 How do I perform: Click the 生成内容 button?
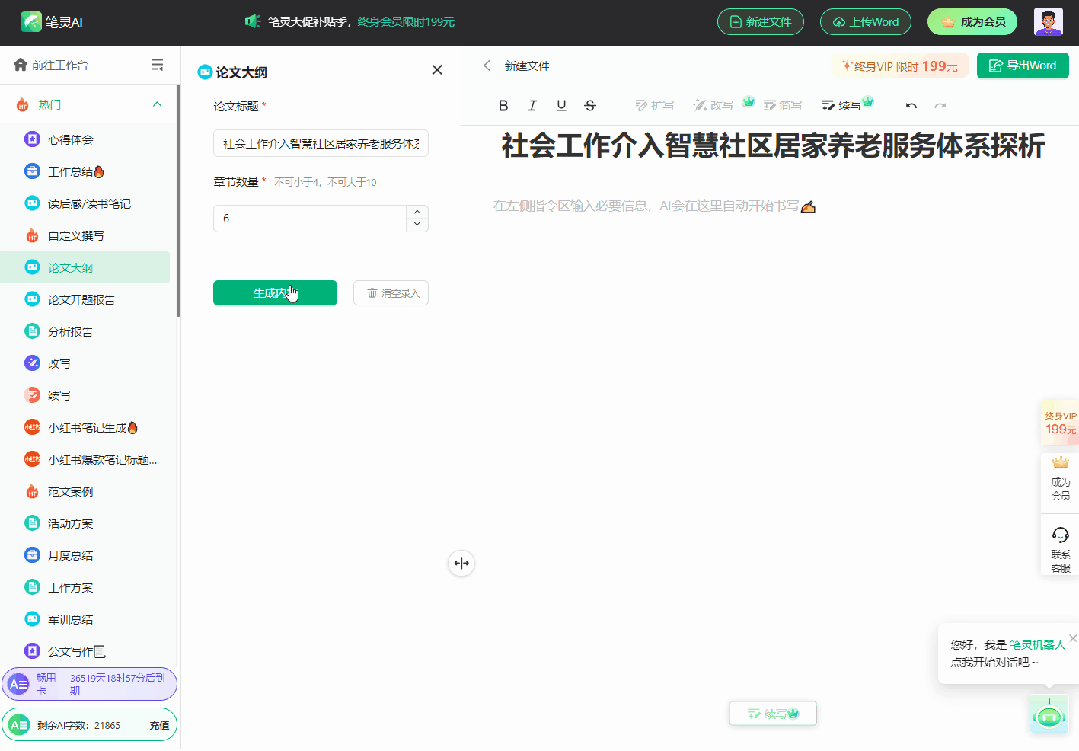pyautogui.click(x=274, y=293)
